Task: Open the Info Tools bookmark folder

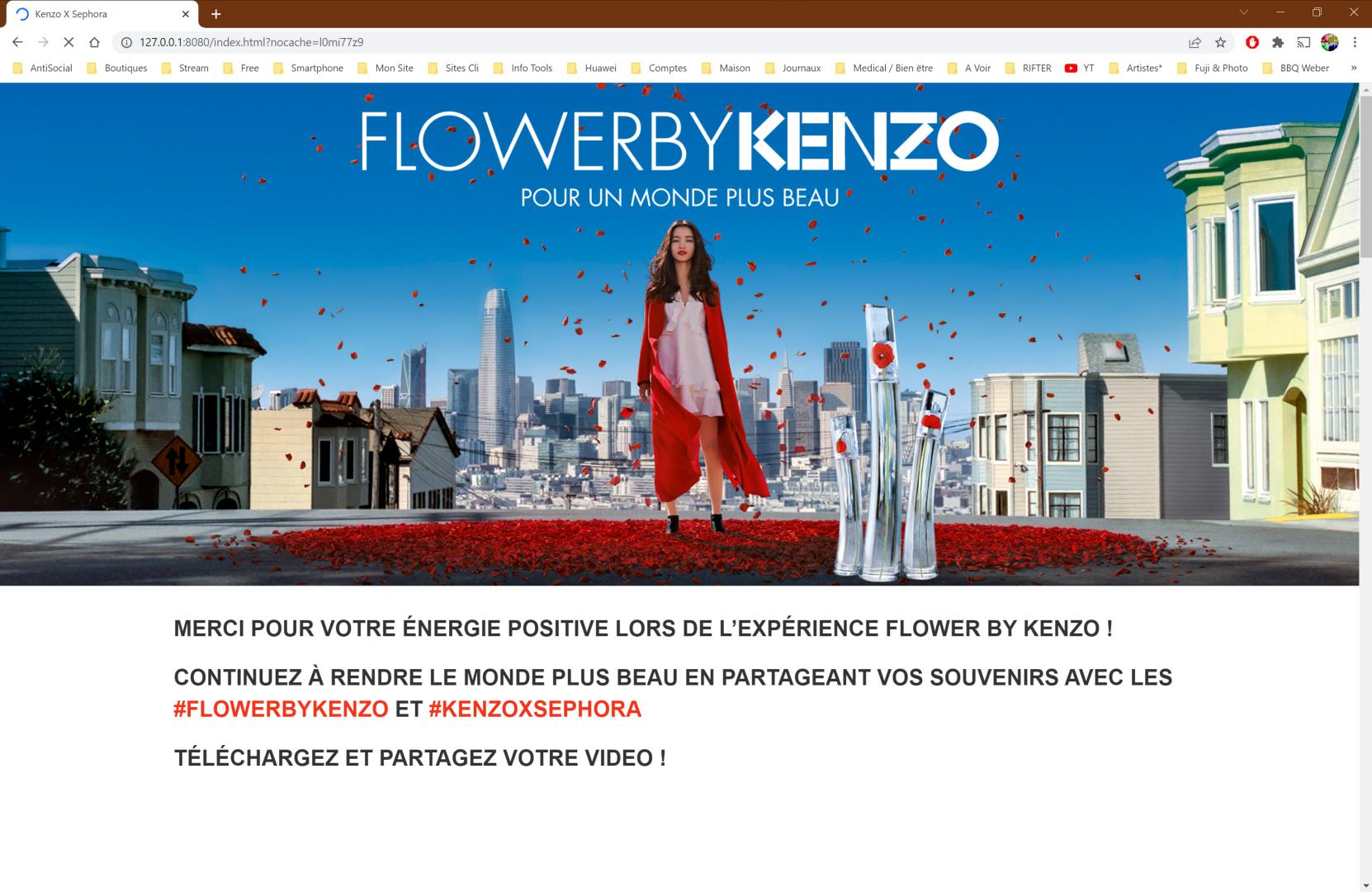Action: (x=523, y=68)
